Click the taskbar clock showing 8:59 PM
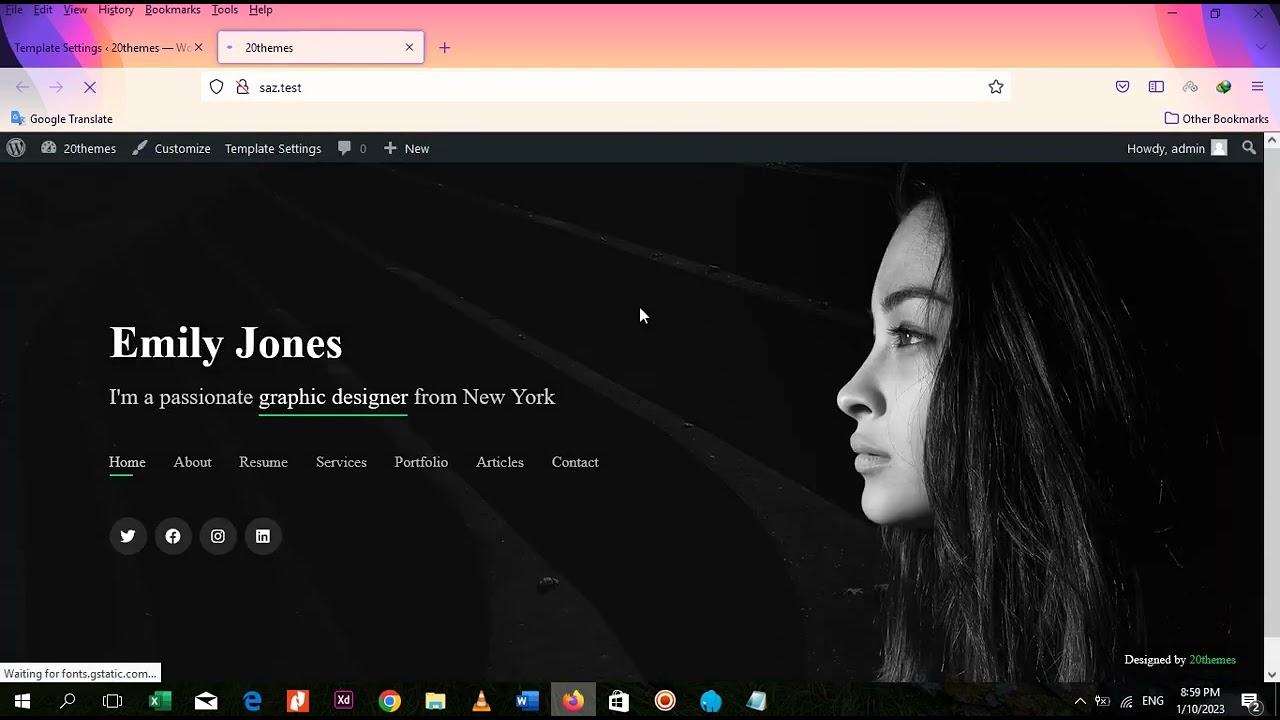 click(1200, 701)
